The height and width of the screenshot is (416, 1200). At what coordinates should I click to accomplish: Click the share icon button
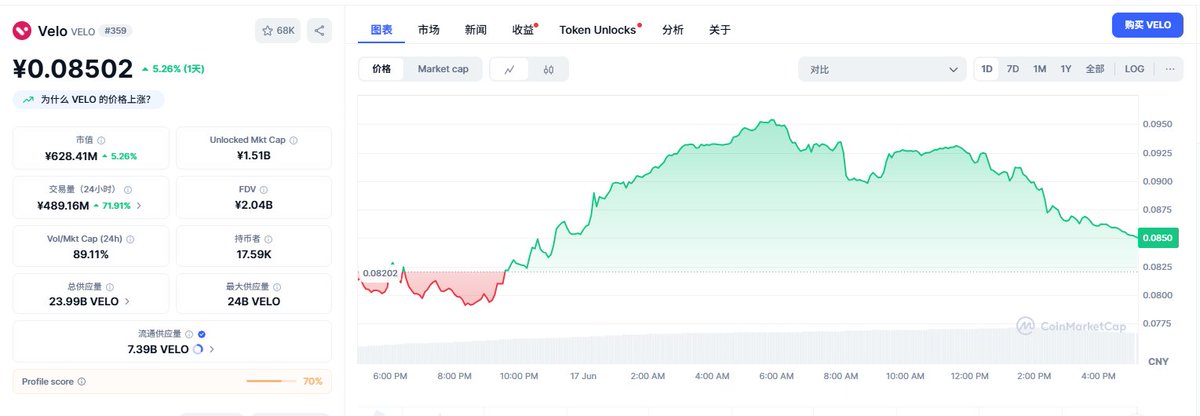tap(320, 31)
